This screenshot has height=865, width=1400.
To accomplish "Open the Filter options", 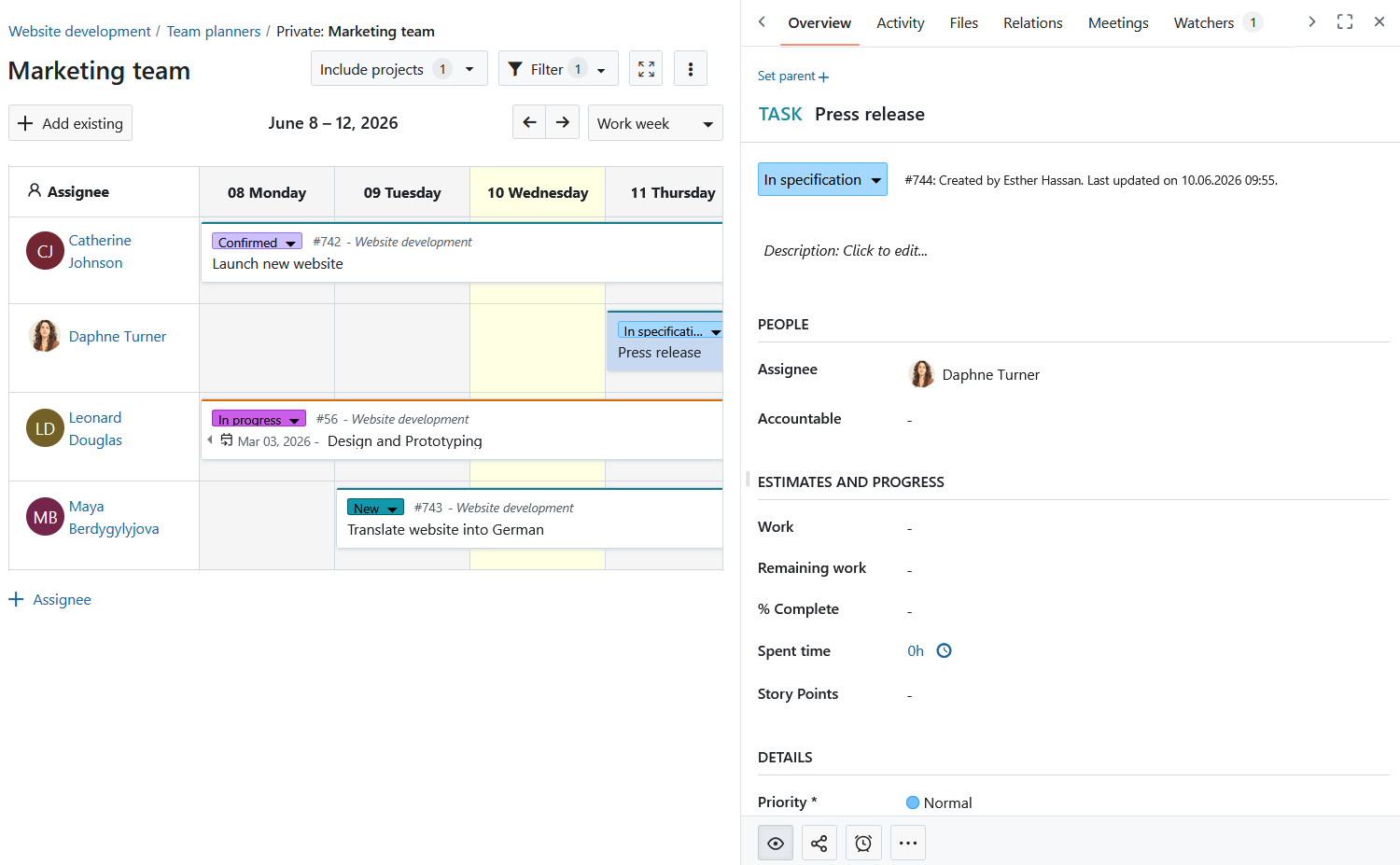I will (x=558, y=68).
